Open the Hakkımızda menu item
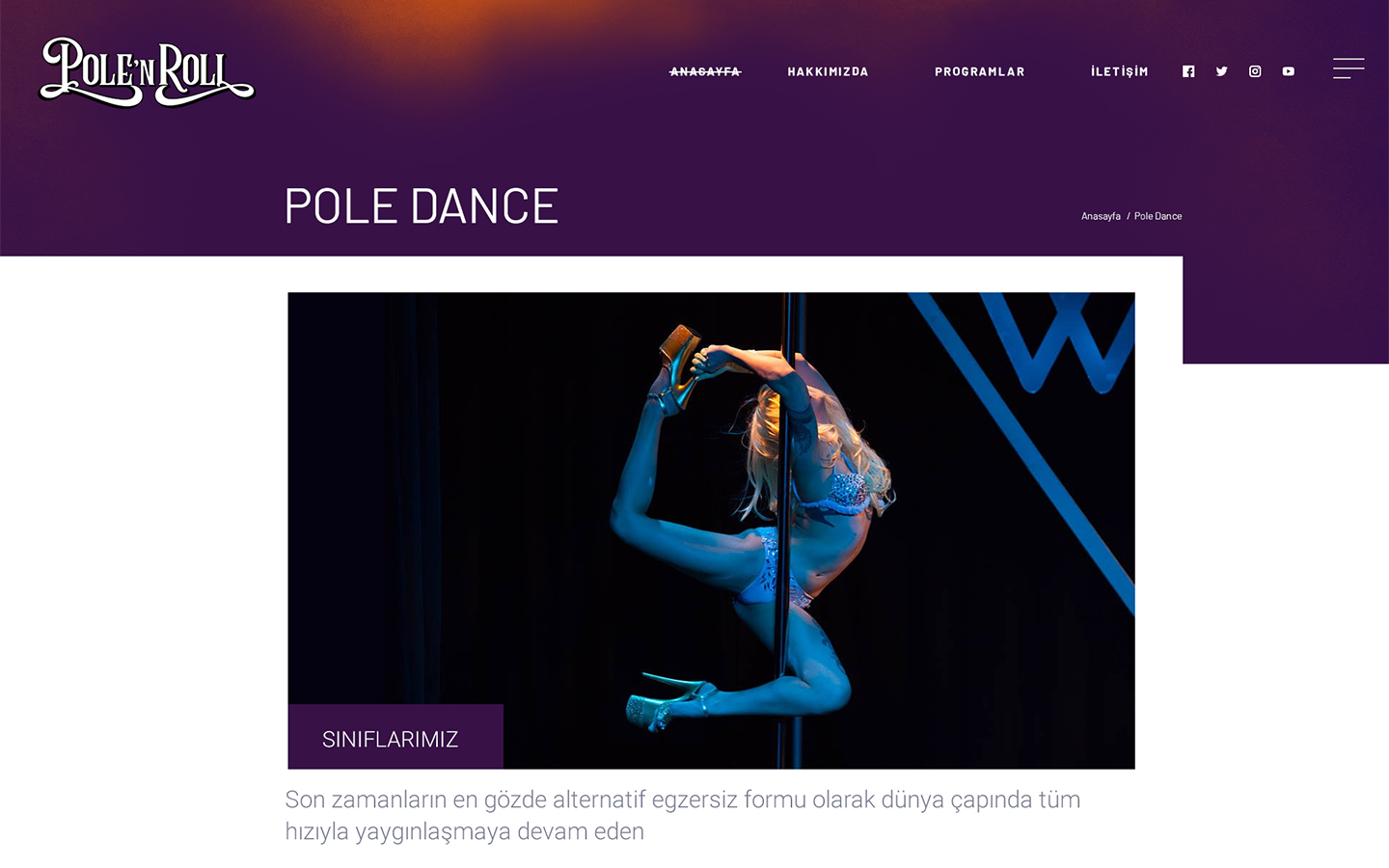 point(828,71)
